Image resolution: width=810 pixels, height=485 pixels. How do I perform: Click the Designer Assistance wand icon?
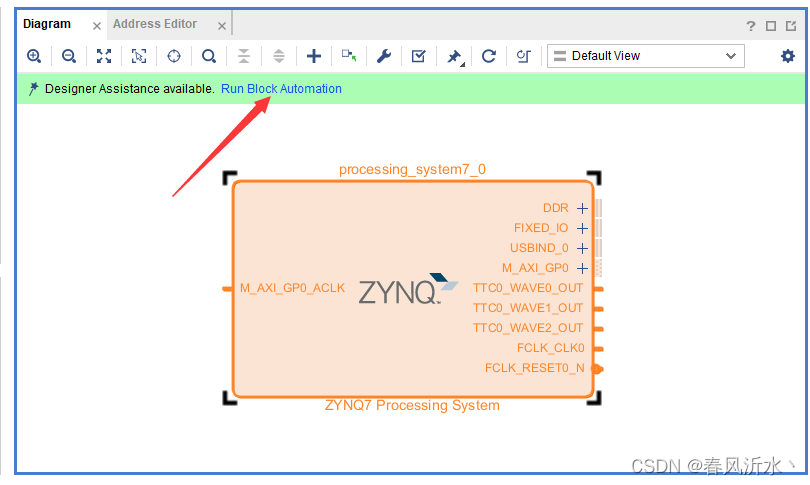click(34, 89)
